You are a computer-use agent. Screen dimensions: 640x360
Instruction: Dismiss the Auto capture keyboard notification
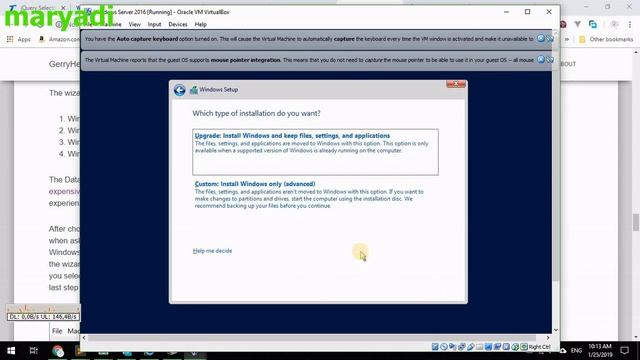click(541, 38)
